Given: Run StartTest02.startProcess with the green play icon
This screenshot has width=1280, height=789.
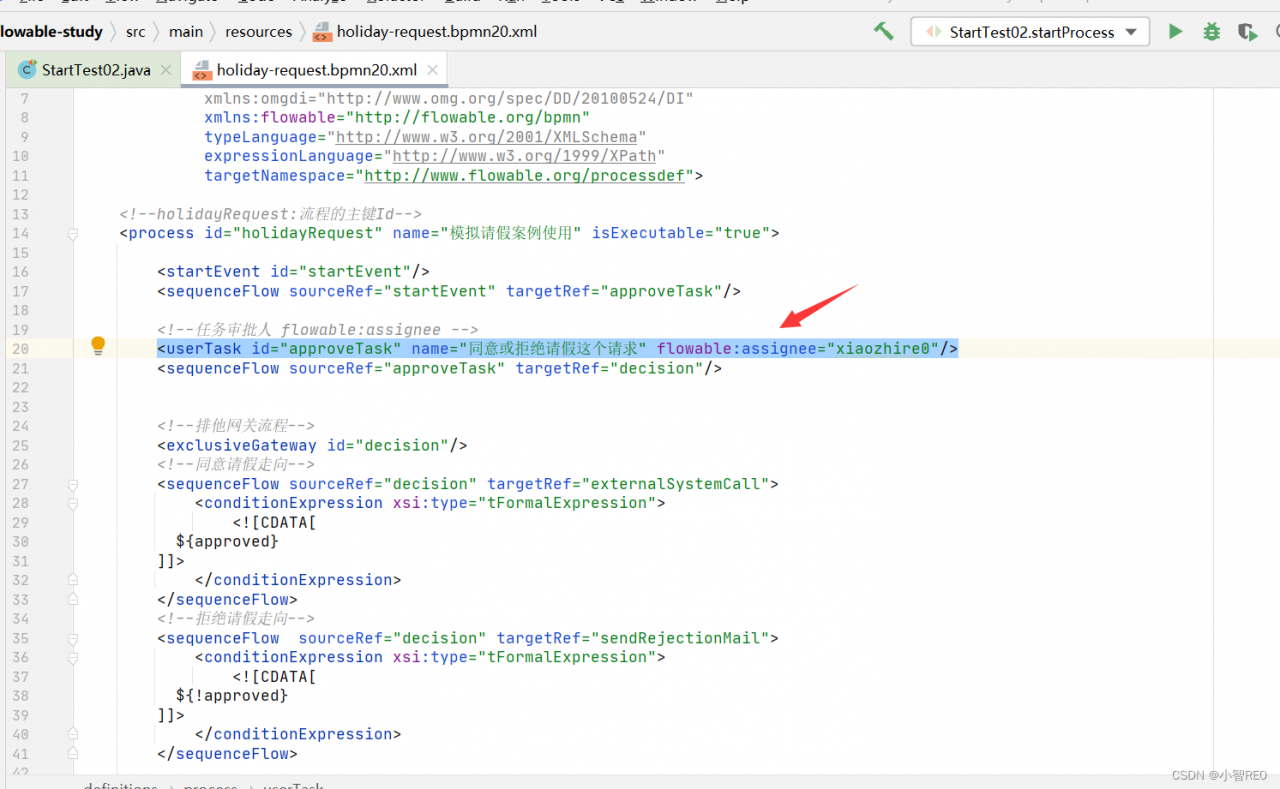Looking at the screenshot, I should tap(1175, 32).
